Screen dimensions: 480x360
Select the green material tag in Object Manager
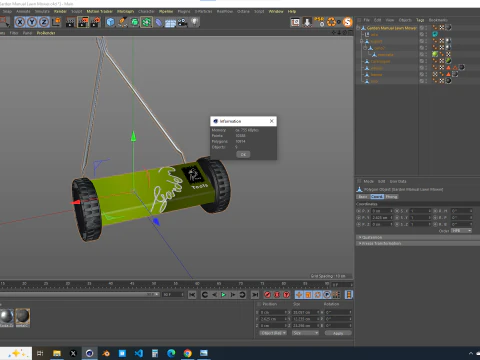pos(435,54)
